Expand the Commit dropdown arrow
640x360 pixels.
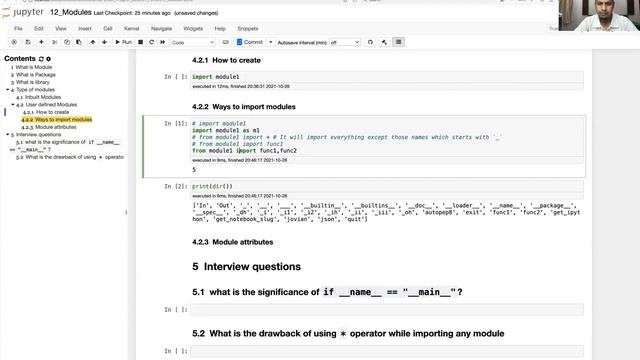pos(270,42)
